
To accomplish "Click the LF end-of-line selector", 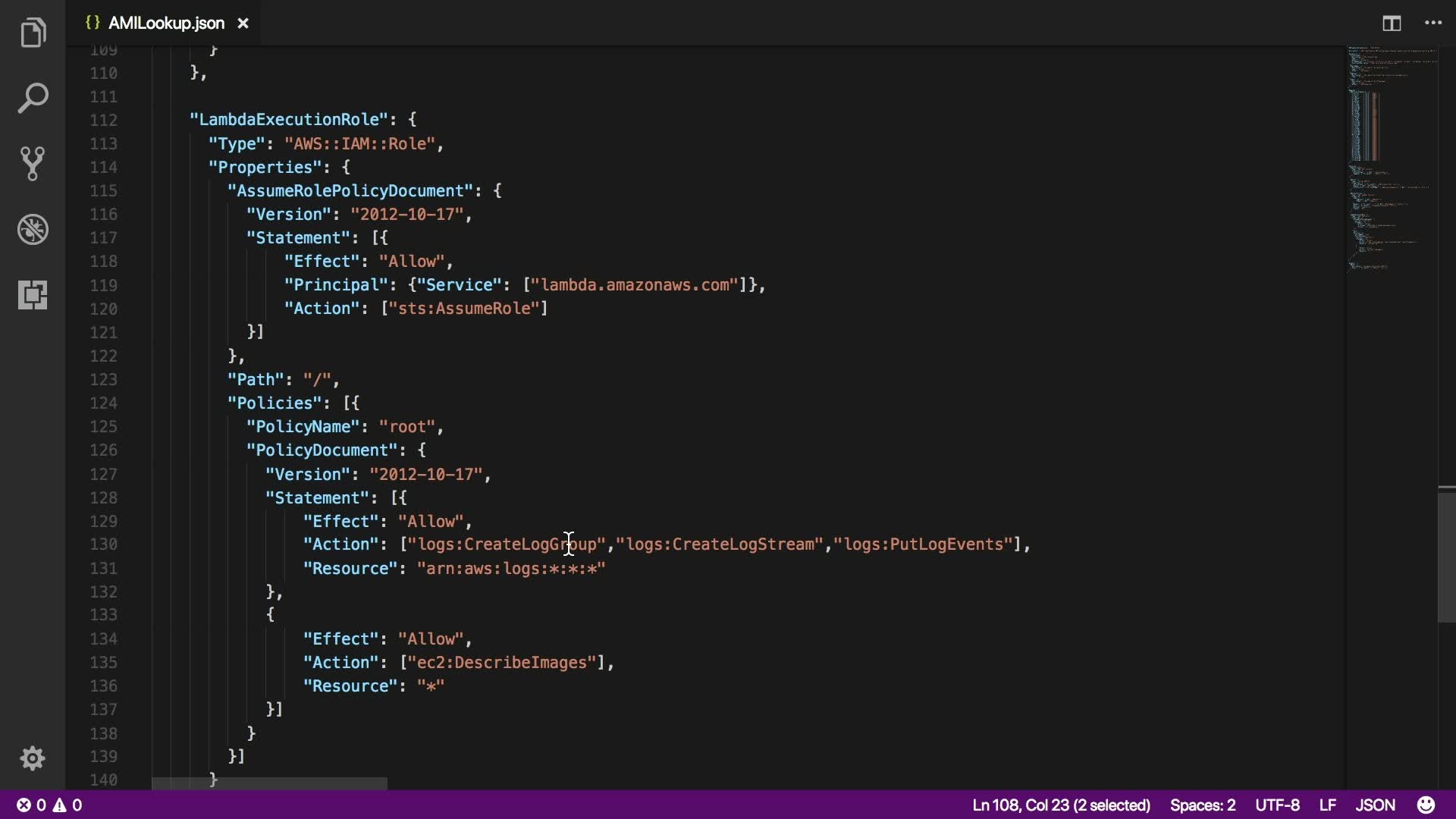I will pos(1327,805).
